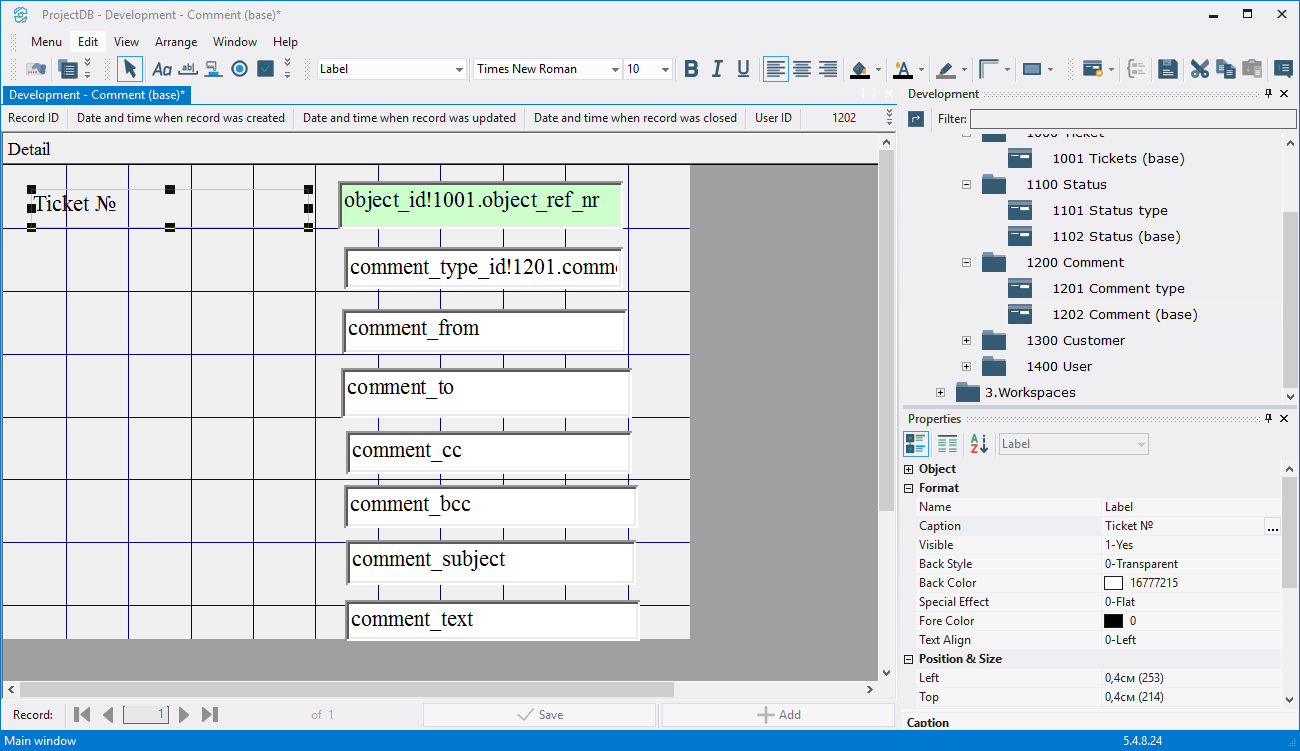The height and width of the screenshot is (751, 1300).
Task: Toggle underline formatting
Action: coord(743,69)
